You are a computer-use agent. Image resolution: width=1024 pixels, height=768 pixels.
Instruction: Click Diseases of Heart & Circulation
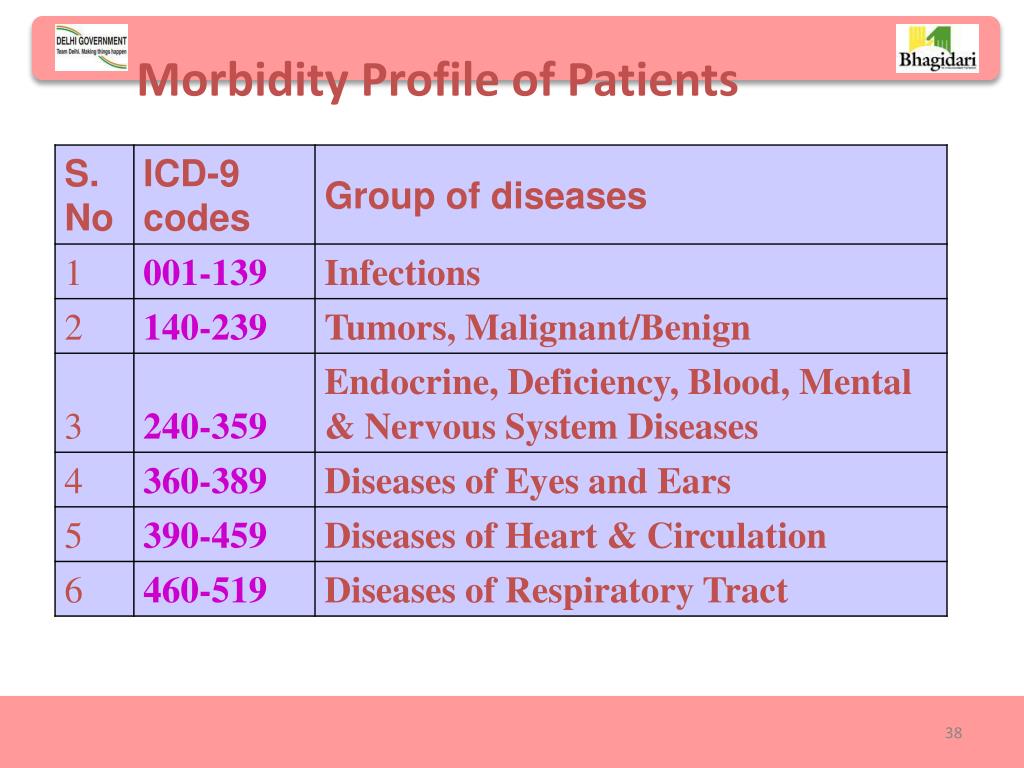(x=575, y=535)
